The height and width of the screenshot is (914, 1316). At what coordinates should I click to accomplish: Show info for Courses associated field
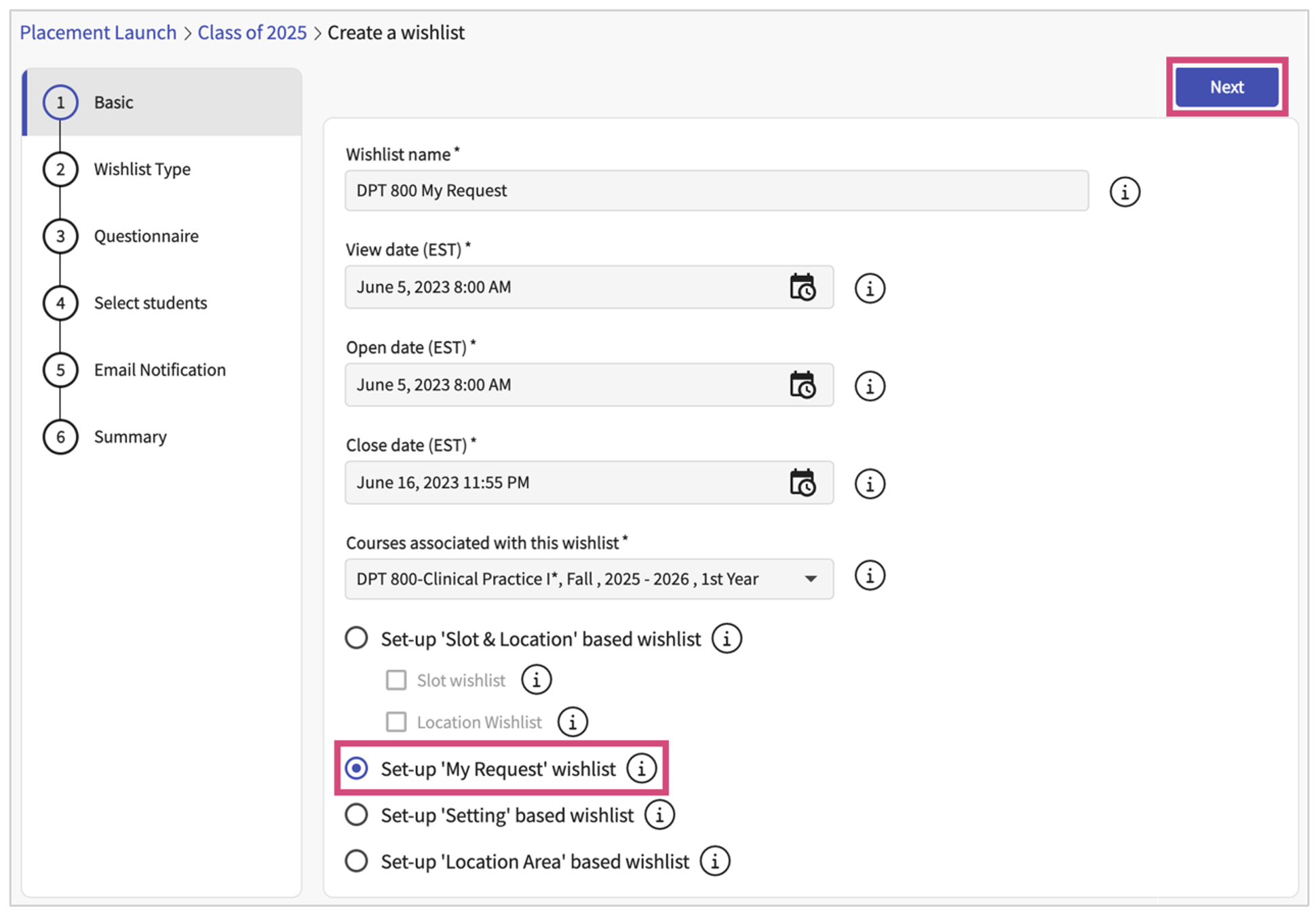point(869,576)
